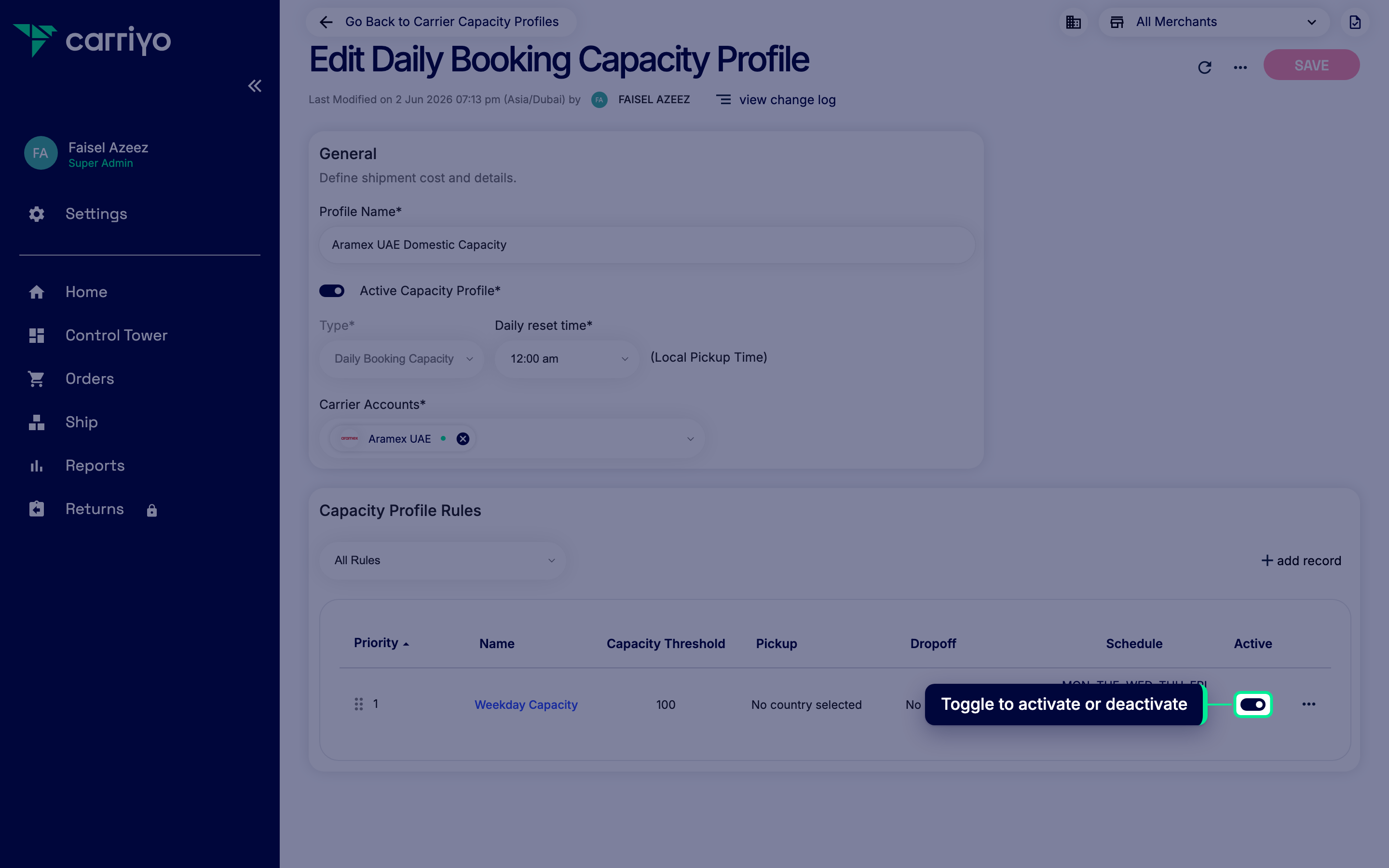Click the Active column header
The image size is (1389, 868).
(x=1253, y=644)
